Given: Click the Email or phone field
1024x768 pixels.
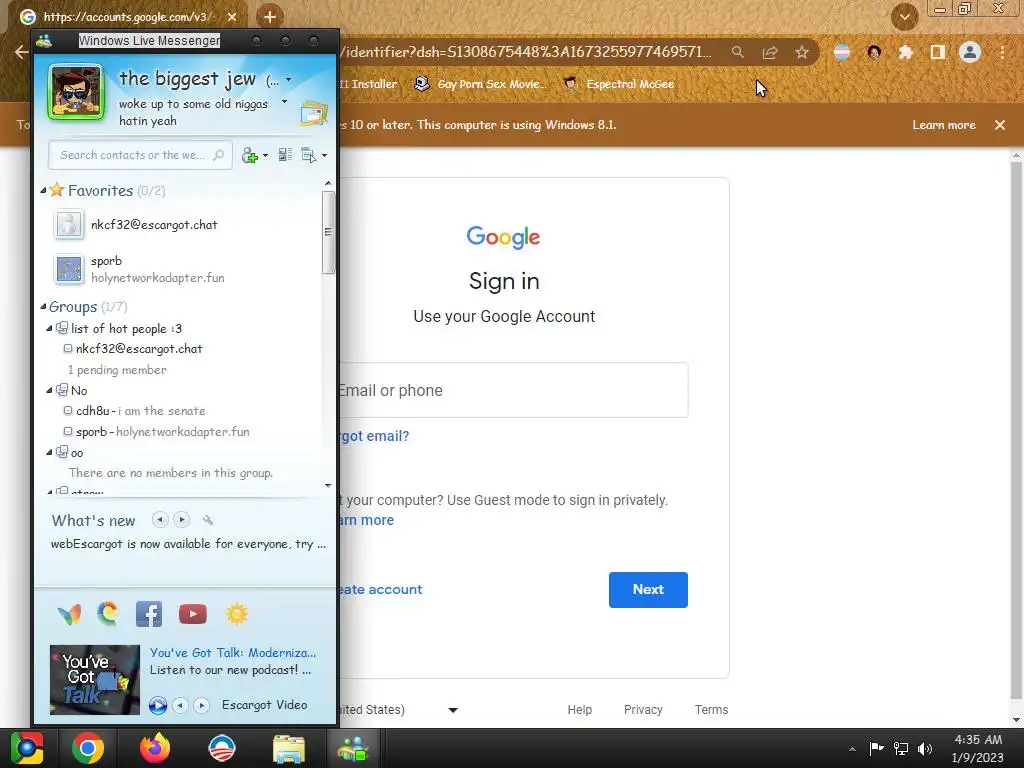Looking at the screenshot, I should point(513,390).
